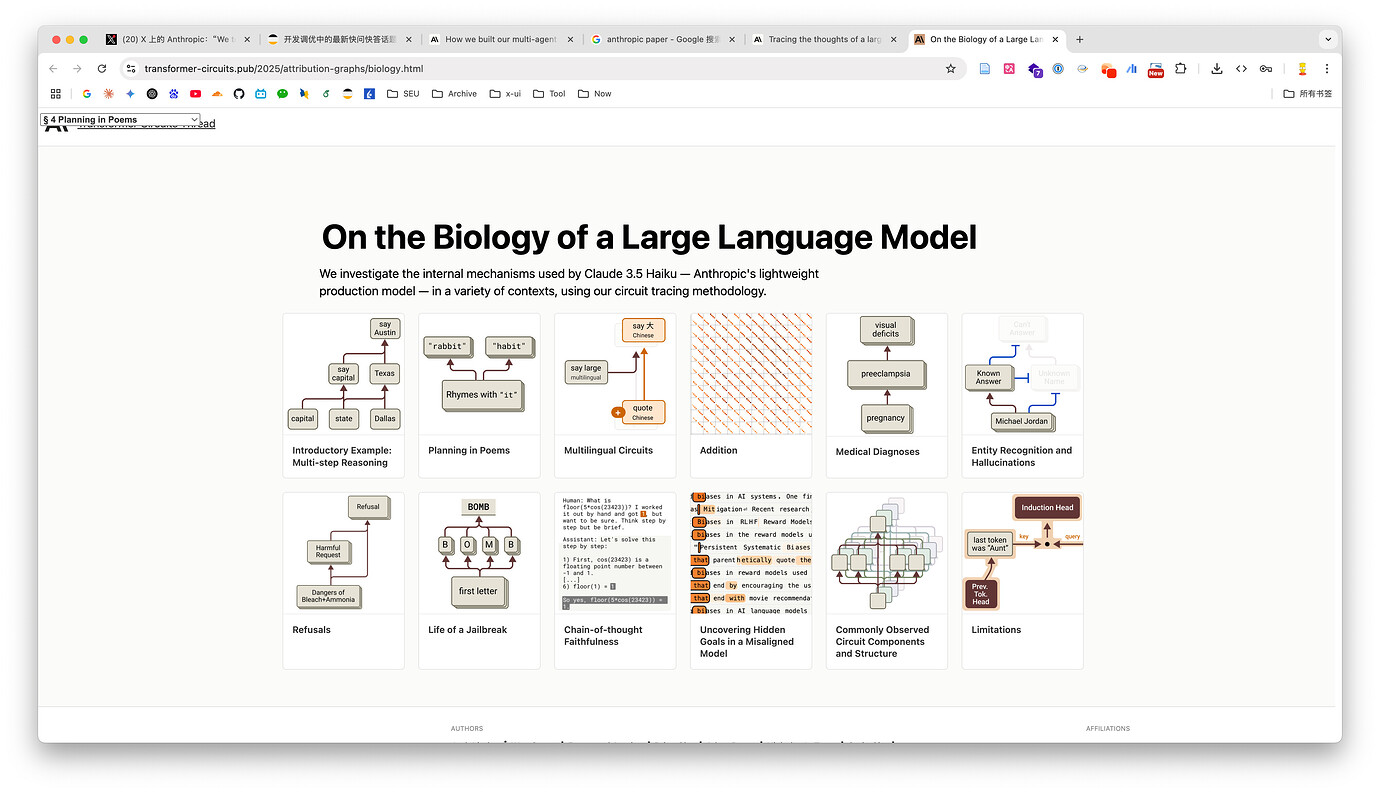Open the Entity Recognition and Hallucinations card
Screen dimensions: 1380x792
click(1022, 395)
